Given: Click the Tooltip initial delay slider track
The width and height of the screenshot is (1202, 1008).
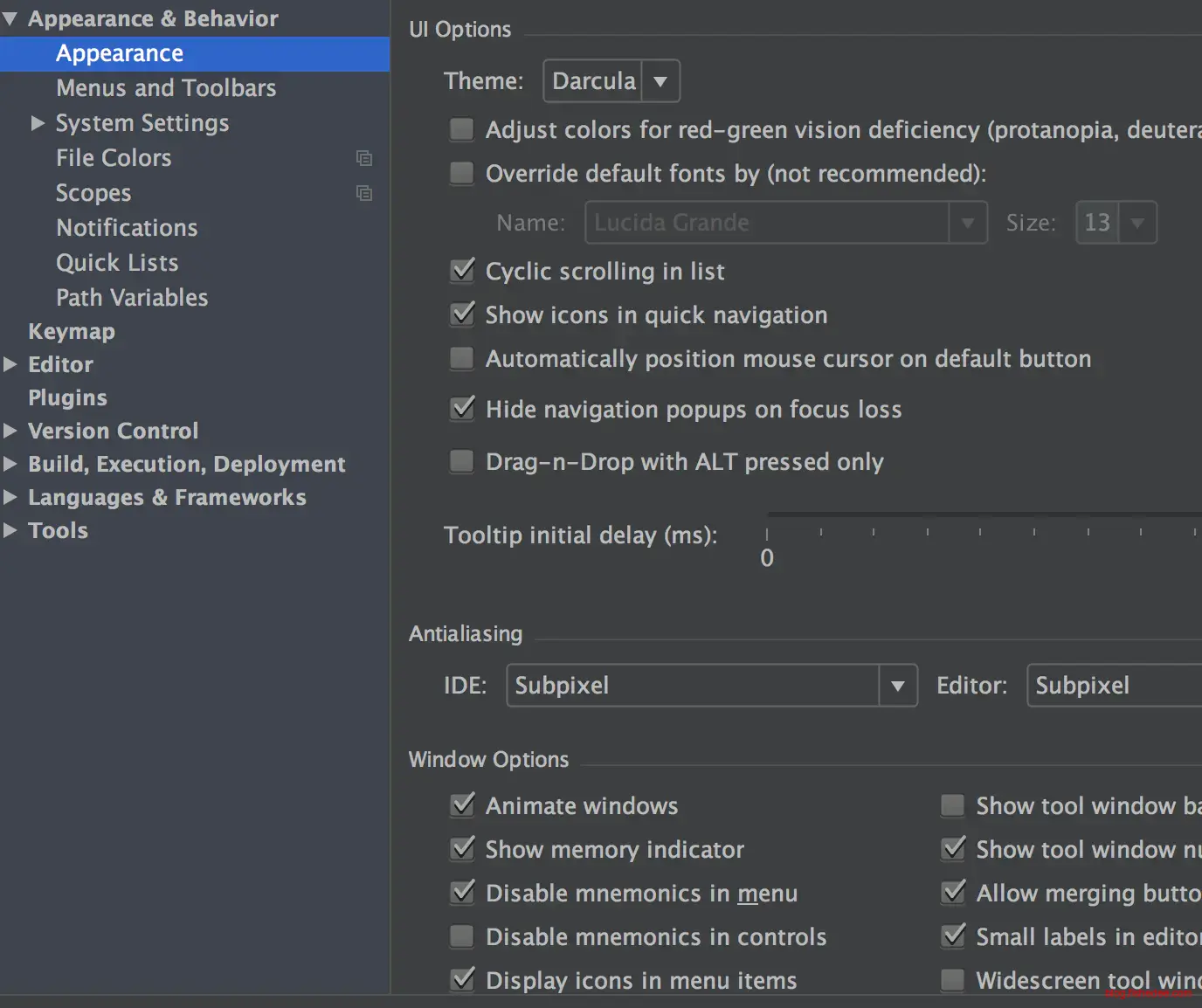Looking at the screenshot, I should click(x=978, y=515).
